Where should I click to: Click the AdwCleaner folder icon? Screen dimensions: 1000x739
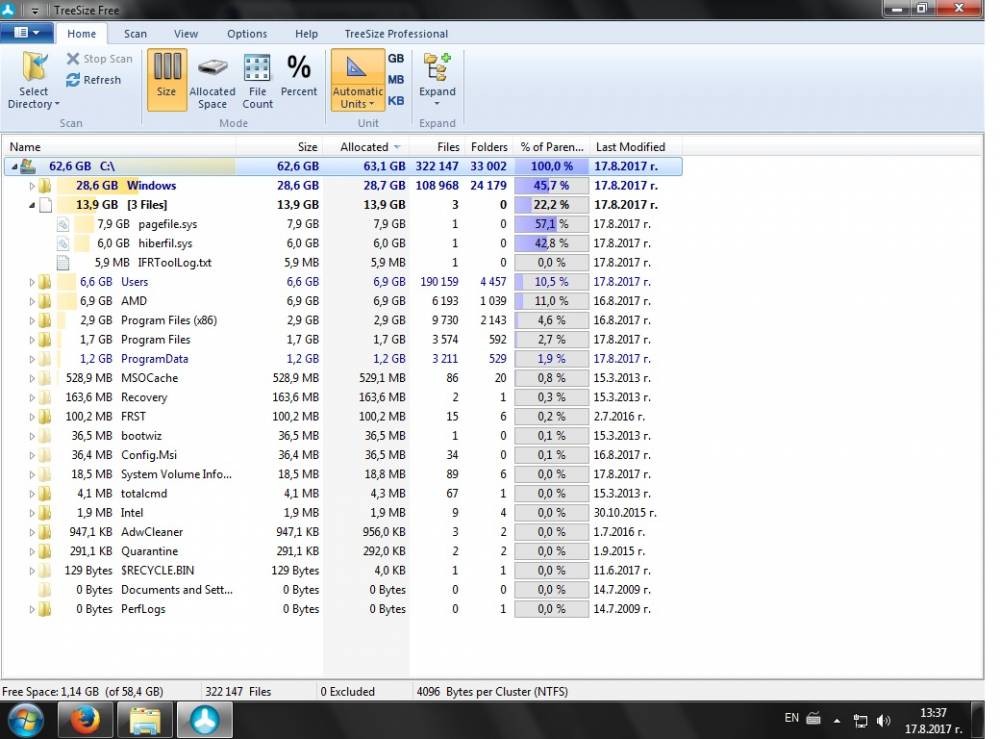pyautogui.click(x=45, y=532)
